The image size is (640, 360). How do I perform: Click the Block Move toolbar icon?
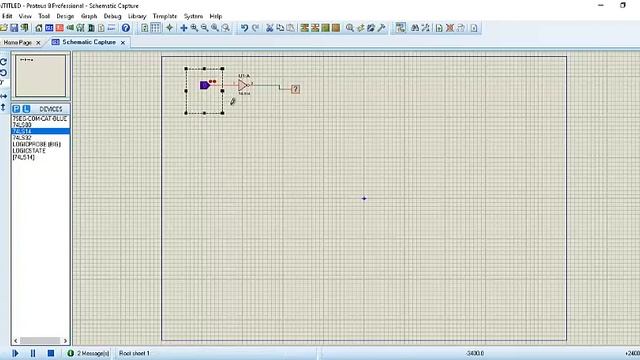point(315,28)
